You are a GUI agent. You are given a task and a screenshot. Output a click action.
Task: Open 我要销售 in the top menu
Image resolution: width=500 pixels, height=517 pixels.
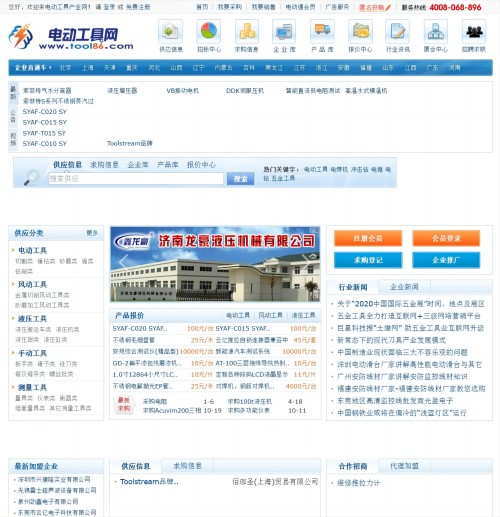pos(263,7)
